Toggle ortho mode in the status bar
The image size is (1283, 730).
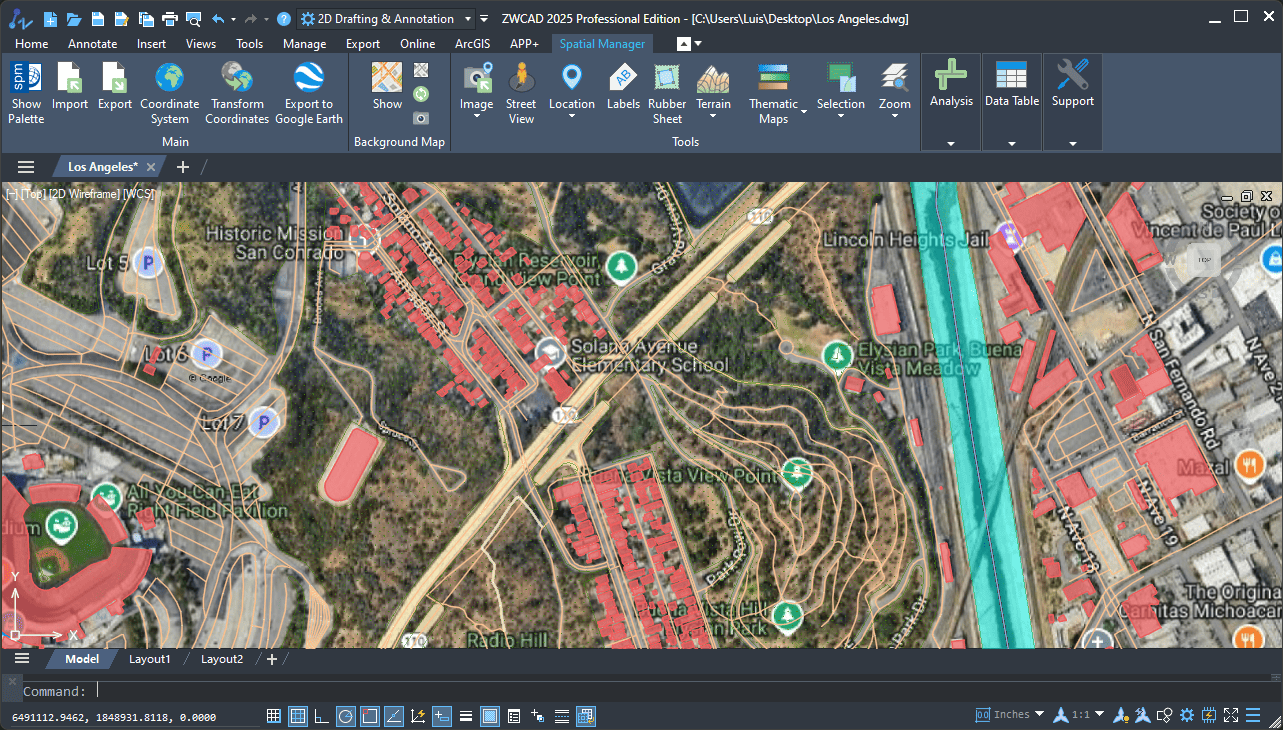tap(322, 715)
